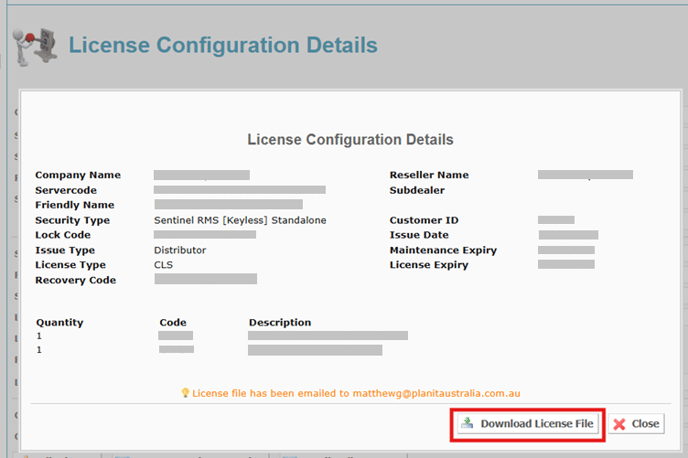The width and height of the screenshot is (688, 458).
Task: Select the Sentinel RMS Keyless Standalone value
Action: pos(239,220)
